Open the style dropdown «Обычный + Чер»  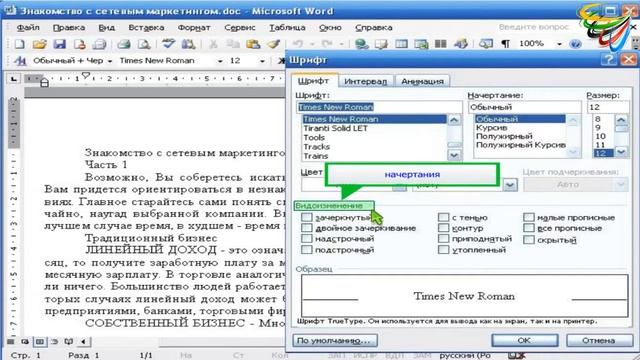pyautogui.click(x=109, y=61)
